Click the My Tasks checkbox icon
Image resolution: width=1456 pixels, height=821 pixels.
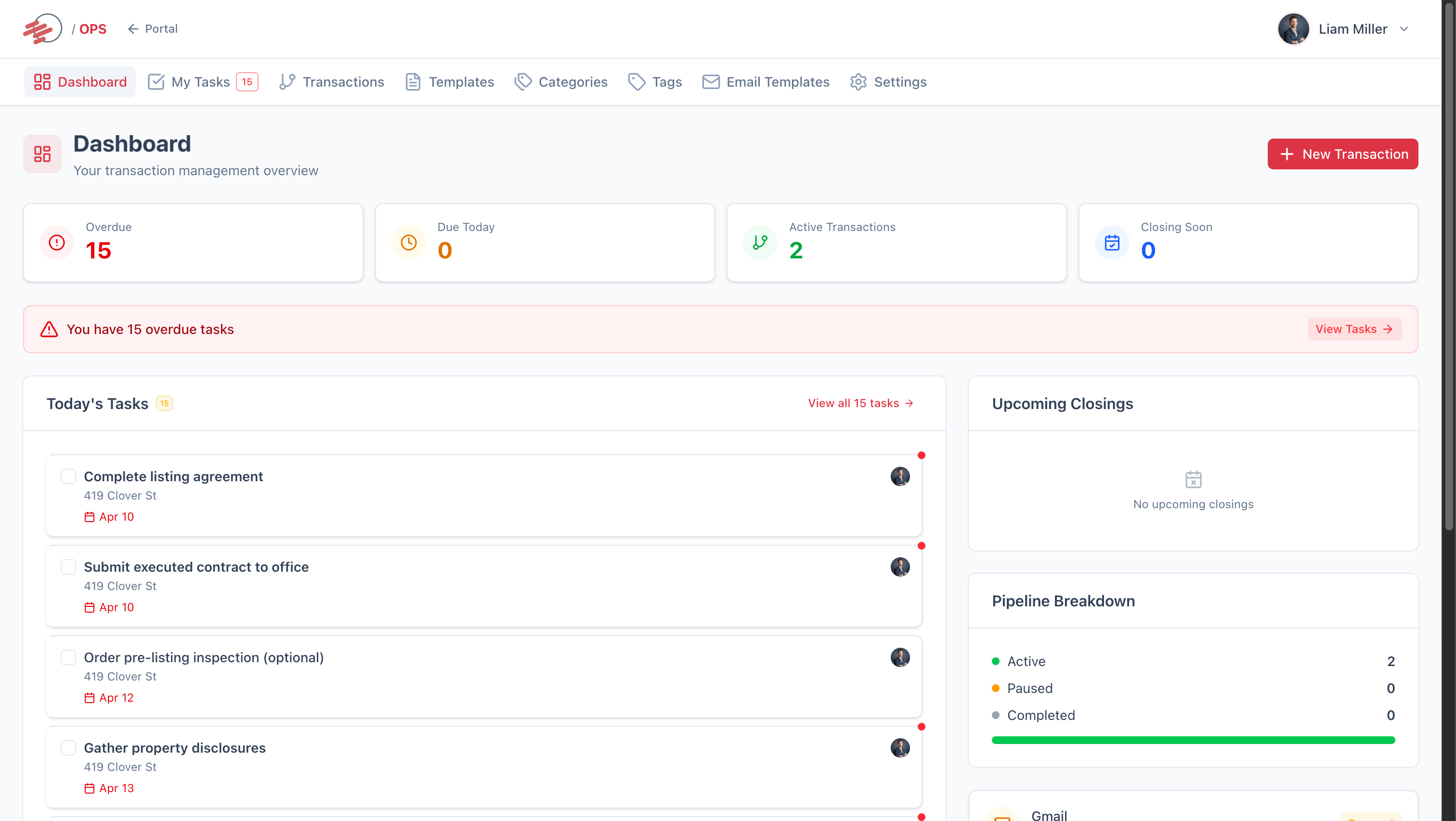[x=156, y=82]
